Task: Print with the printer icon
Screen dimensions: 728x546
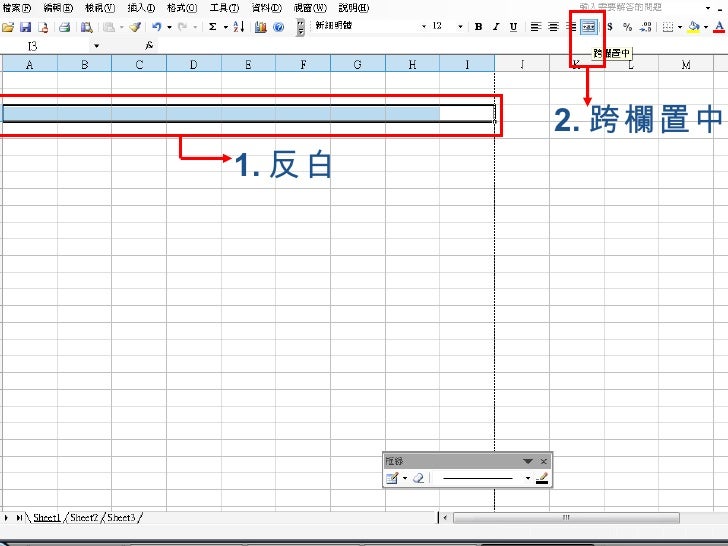Action: click(65, 27)
